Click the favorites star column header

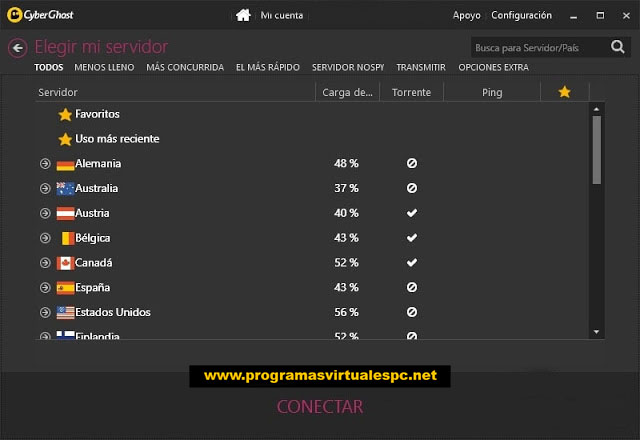[564, 92]
